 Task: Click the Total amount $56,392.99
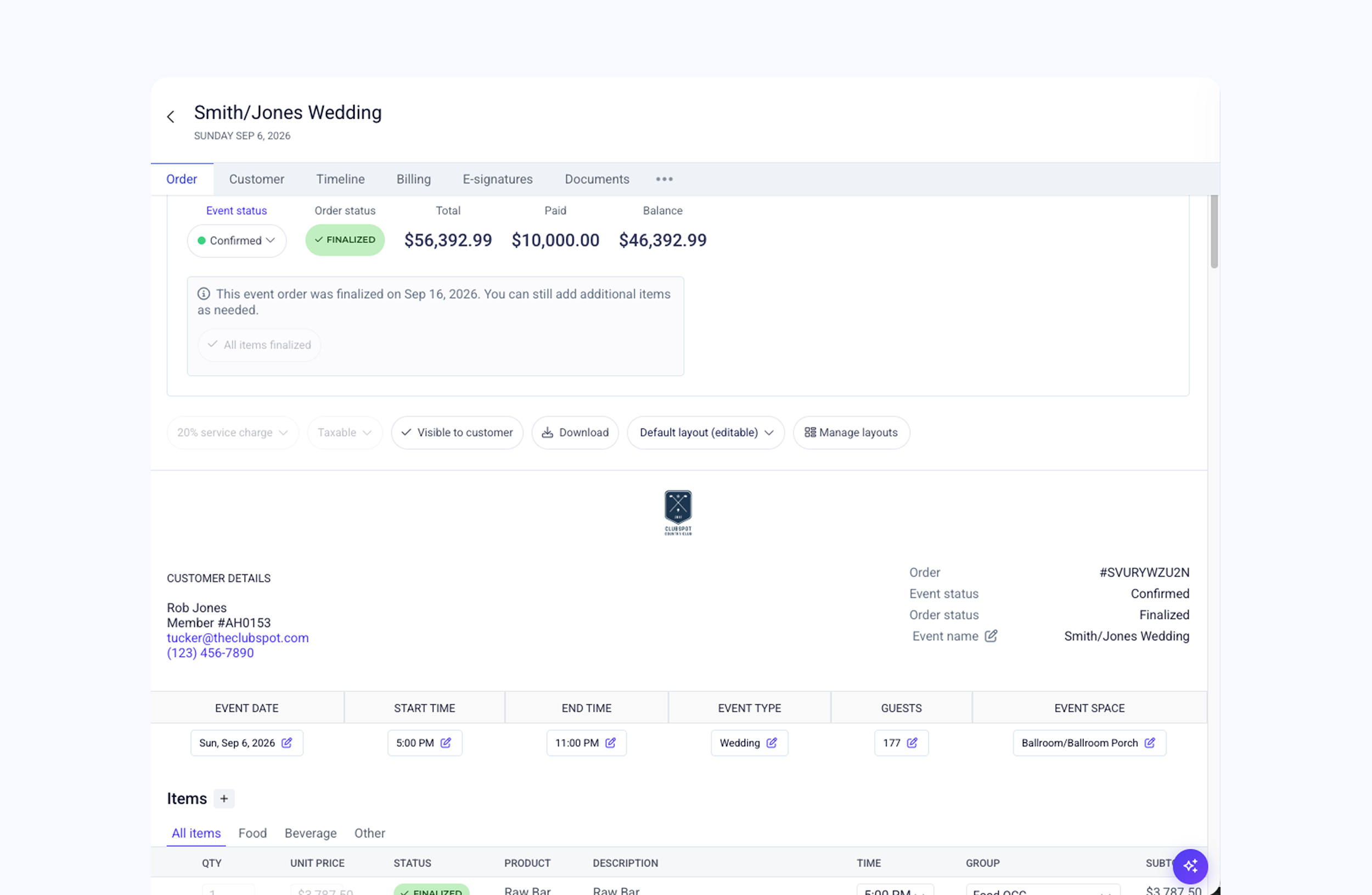point(448,240)
